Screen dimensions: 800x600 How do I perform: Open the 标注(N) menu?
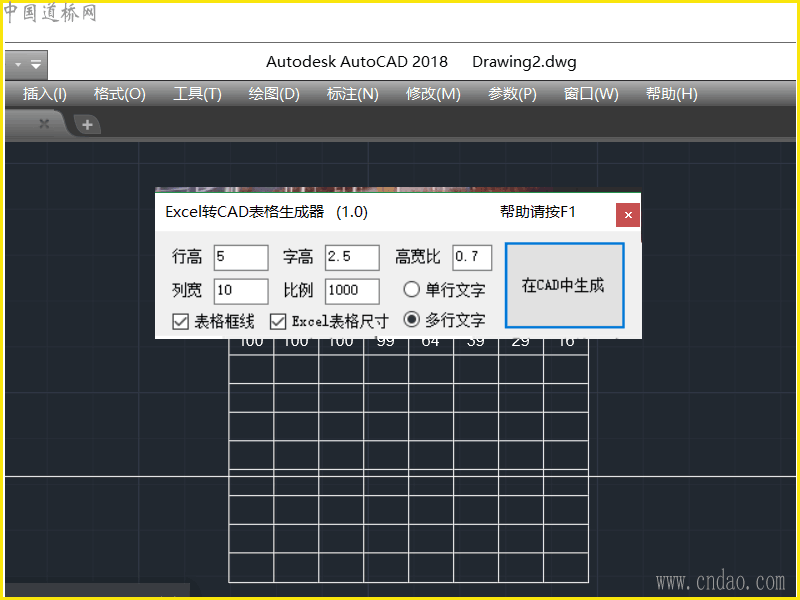coord(352,94)
